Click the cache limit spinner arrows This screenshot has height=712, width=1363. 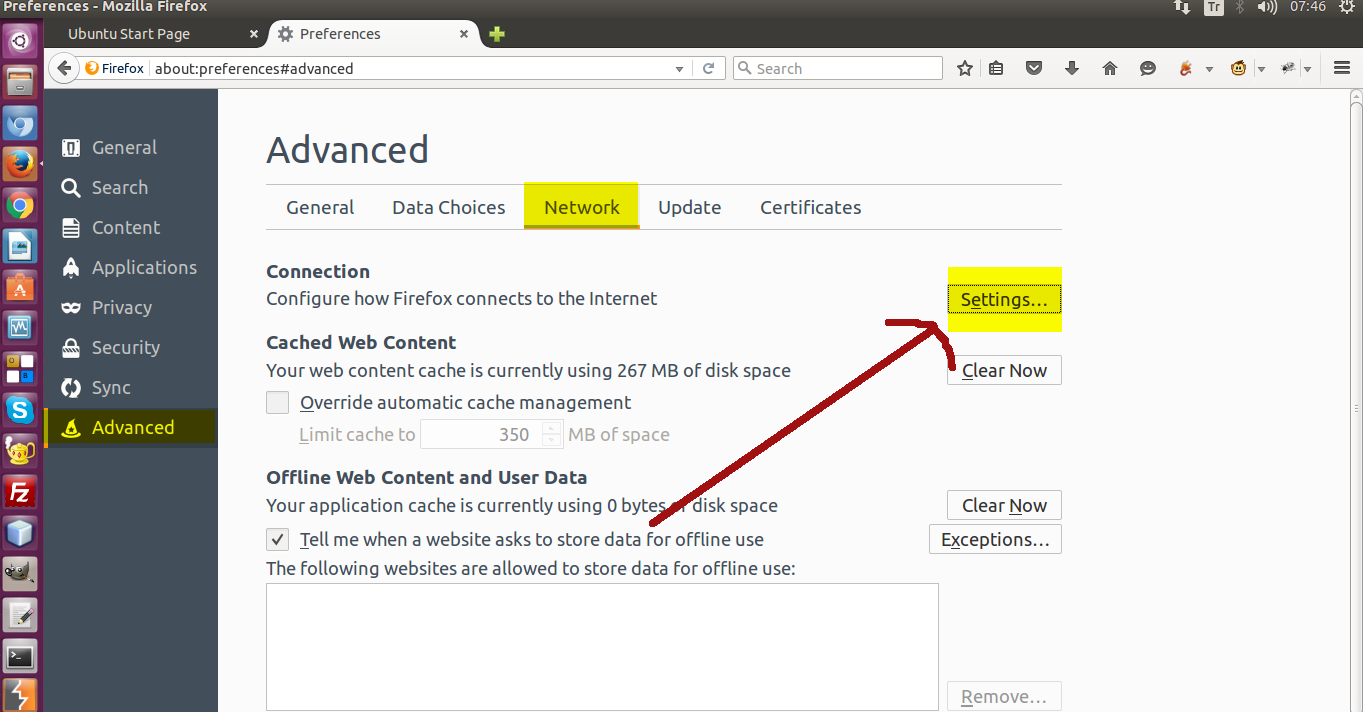coord(552,435)
